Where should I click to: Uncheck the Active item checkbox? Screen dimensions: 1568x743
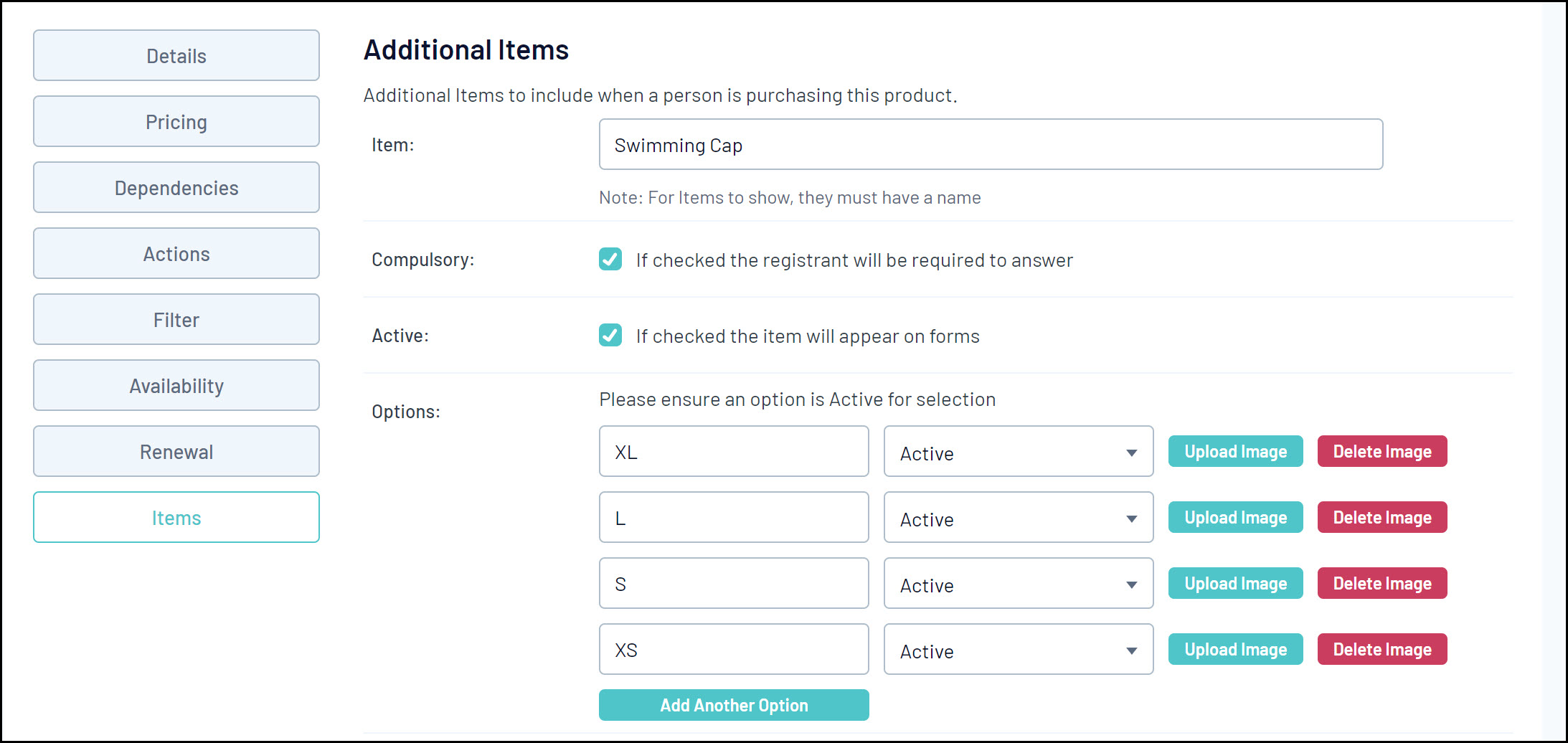[x=610, y=335]
